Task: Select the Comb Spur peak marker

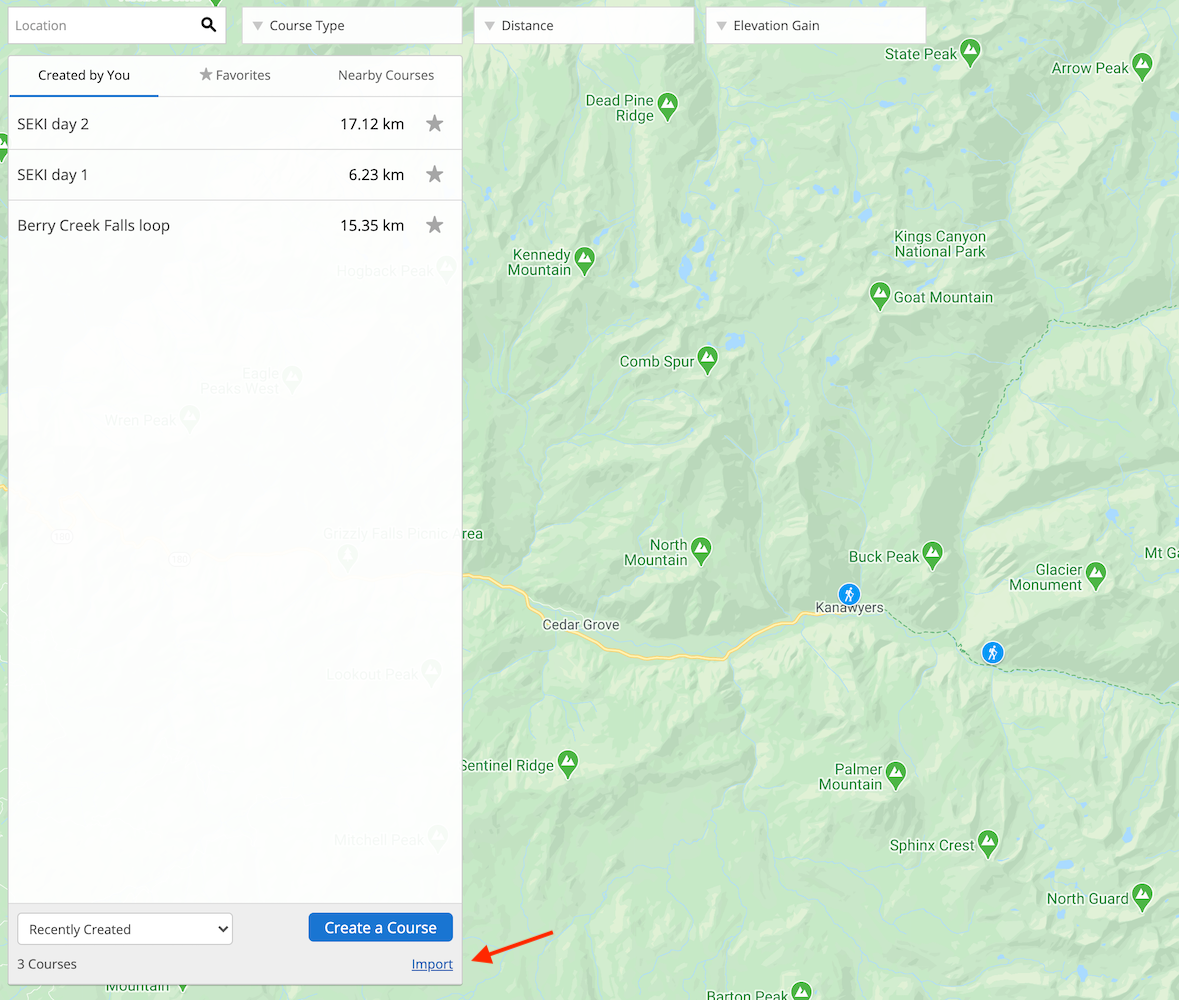Action: [x=709, y=359]
